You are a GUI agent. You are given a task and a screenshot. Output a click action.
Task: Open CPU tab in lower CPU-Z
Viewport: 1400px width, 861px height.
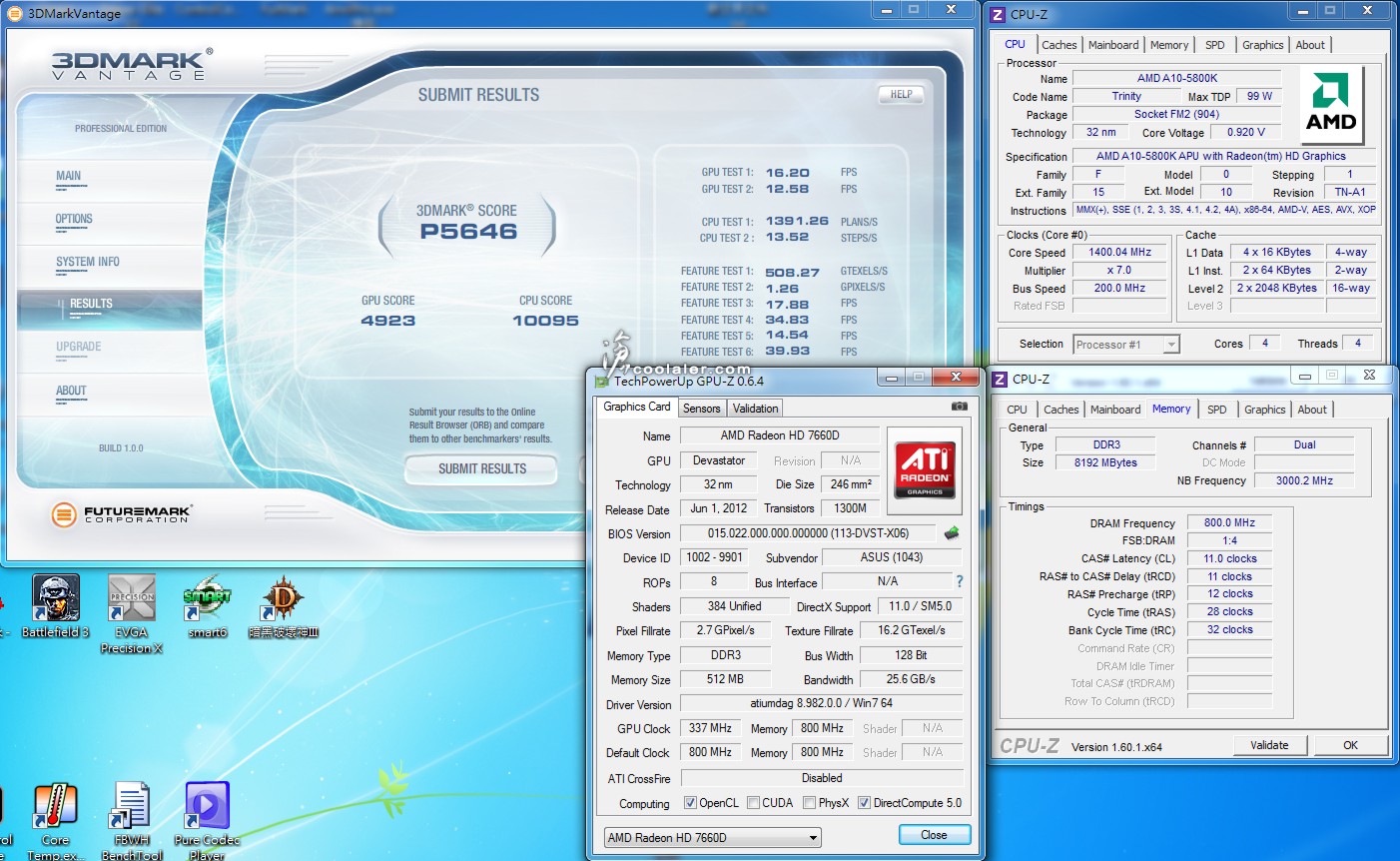point(1017,410)
